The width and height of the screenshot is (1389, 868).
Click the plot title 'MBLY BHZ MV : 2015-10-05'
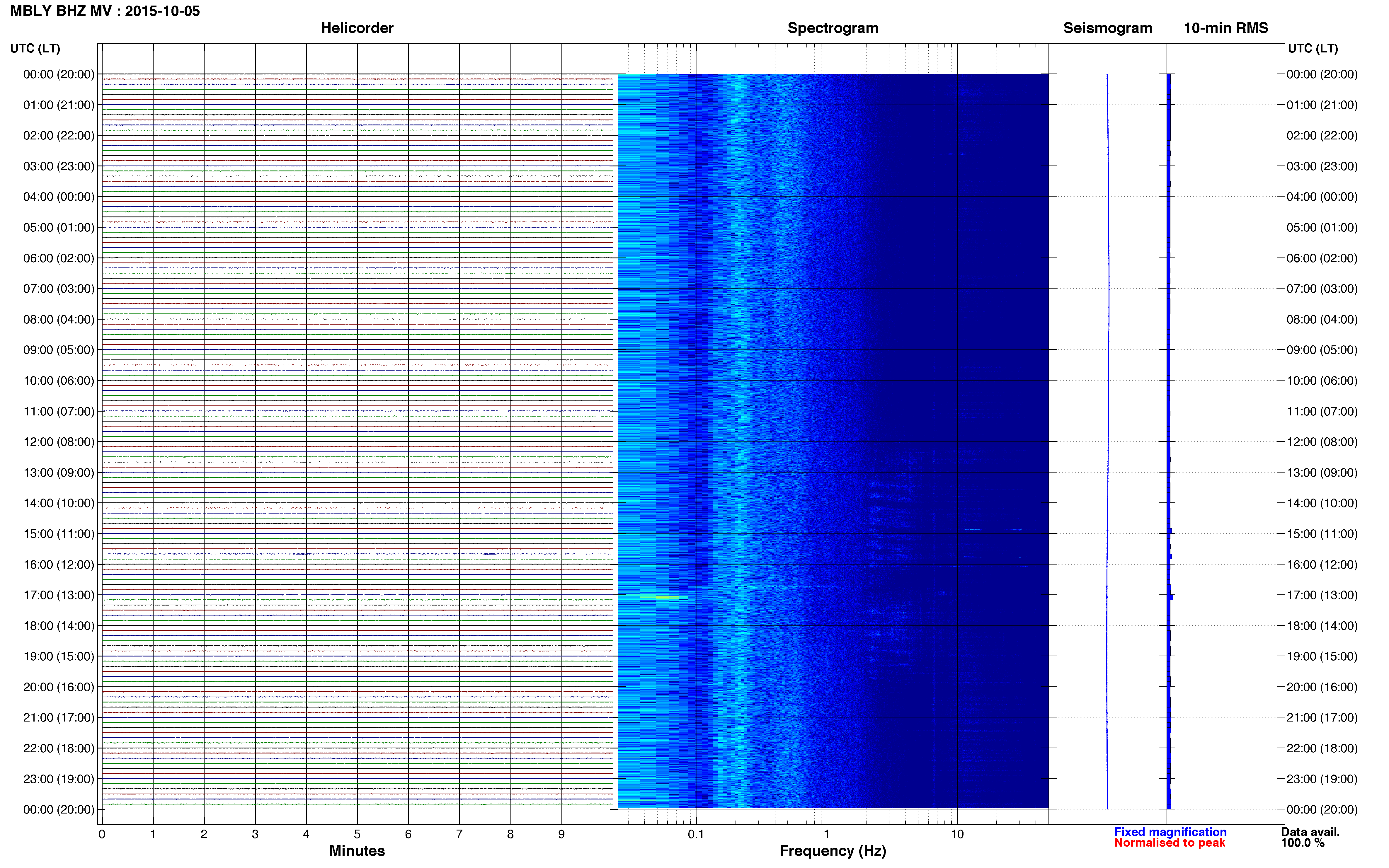tap(105, 11)
